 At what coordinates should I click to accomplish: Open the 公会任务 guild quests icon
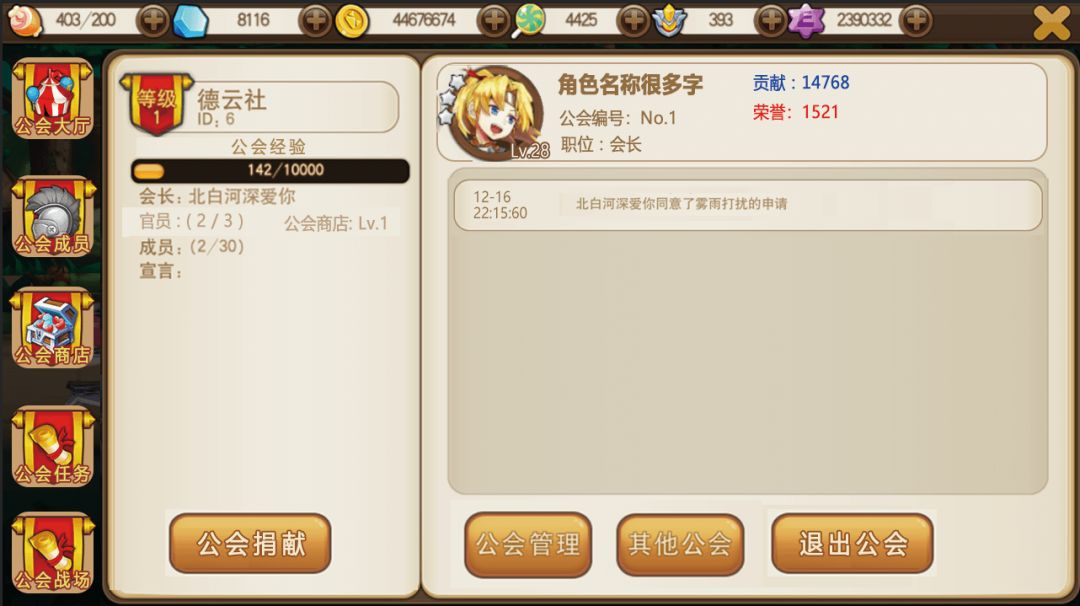pos(52,447)
